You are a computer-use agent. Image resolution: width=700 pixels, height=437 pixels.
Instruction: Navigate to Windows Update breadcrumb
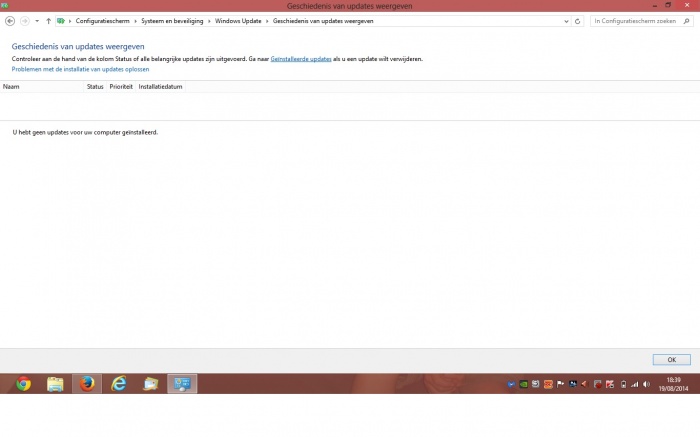pyautogui.click(x=238, y=21)
